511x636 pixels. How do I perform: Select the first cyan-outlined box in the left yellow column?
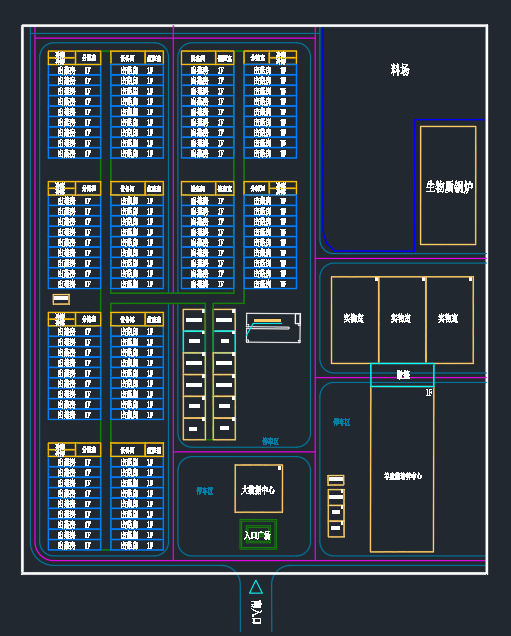pyautogui.click(x=194, y=341)
